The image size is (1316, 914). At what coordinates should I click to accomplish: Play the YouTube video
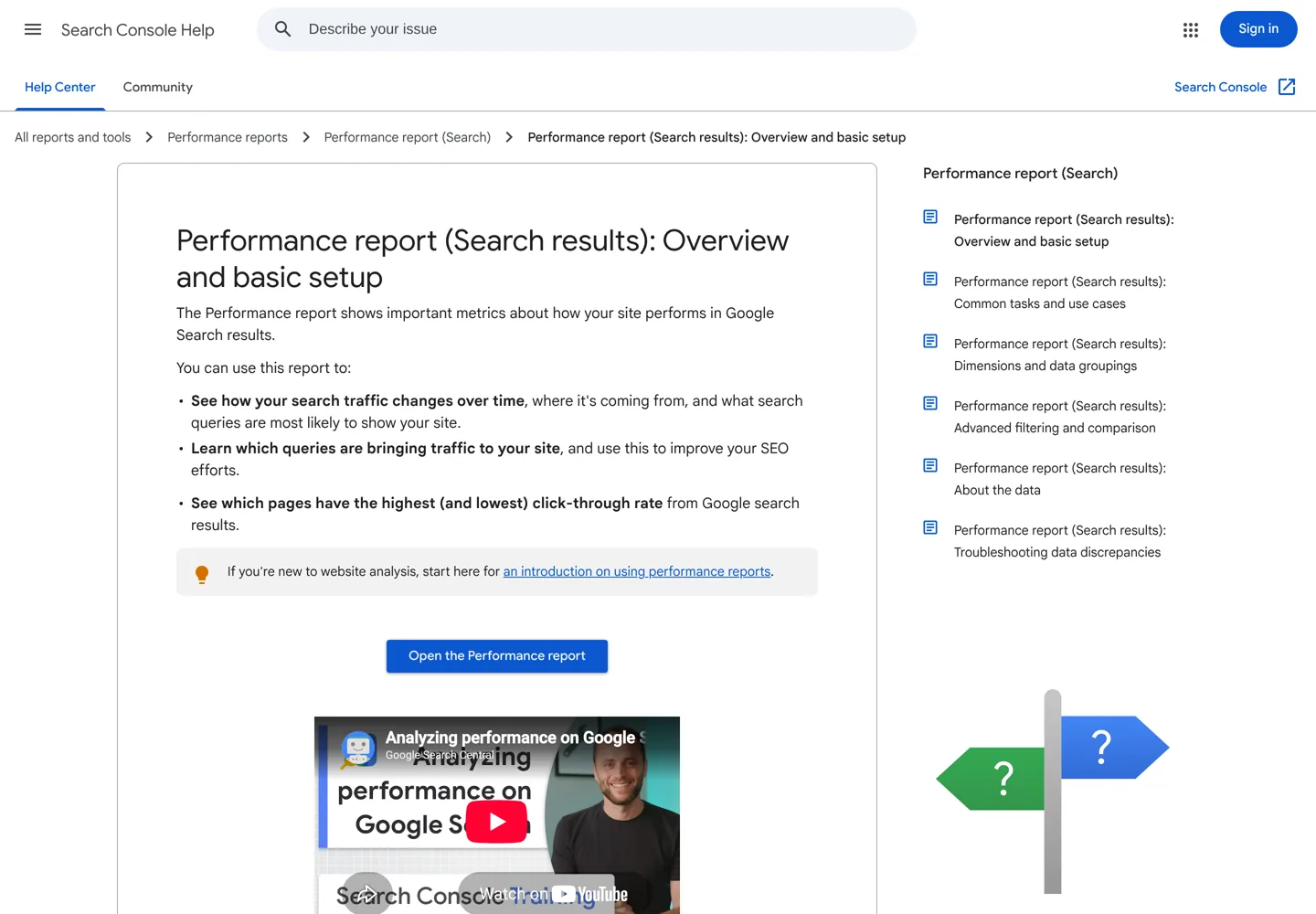tap(497, 822)
